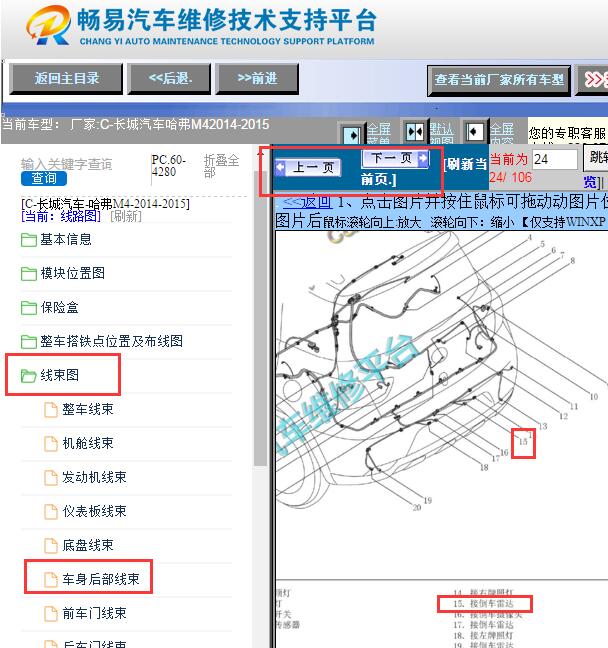This screenshot has width=608, height=648.
Task: Open the 前车门线束 document
Action: [94, 613]
